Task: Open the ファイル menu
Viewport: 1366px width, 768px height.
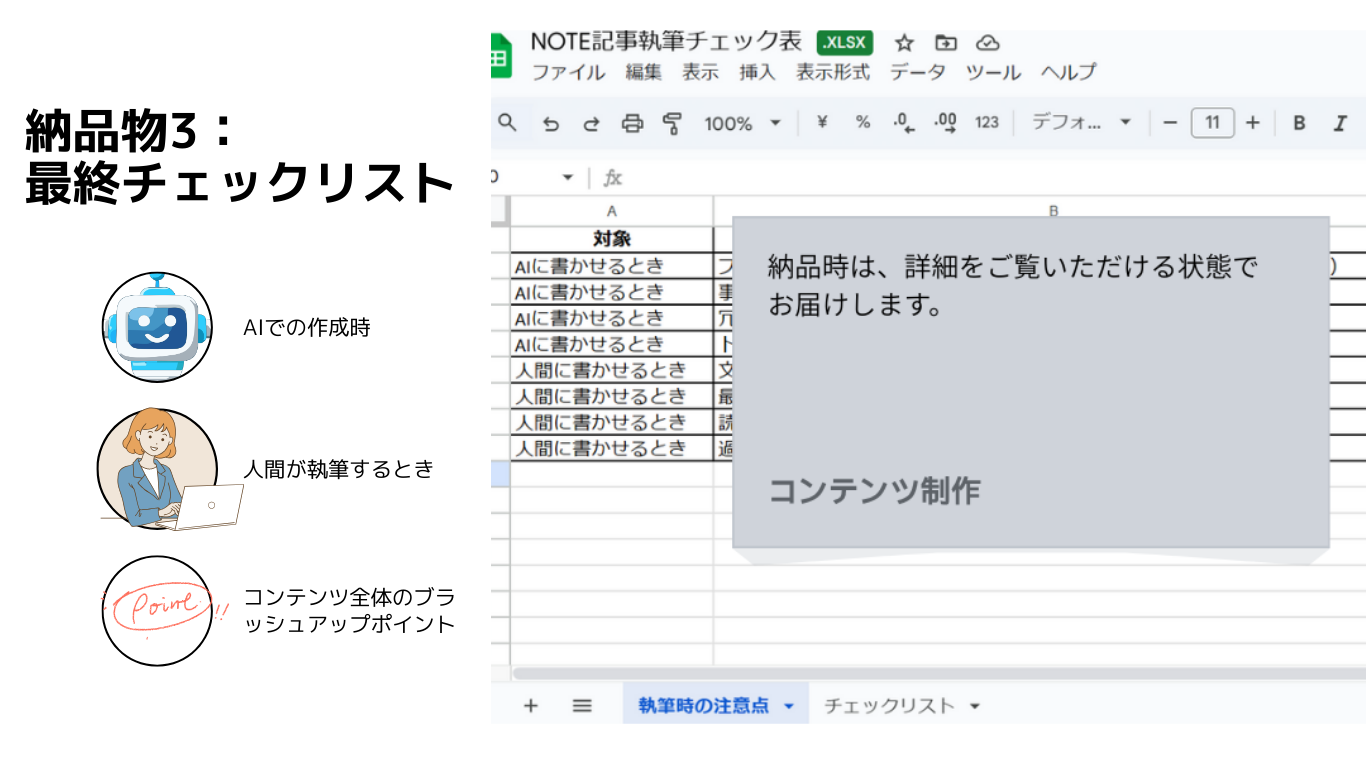Action: click(x=567, y=72)
